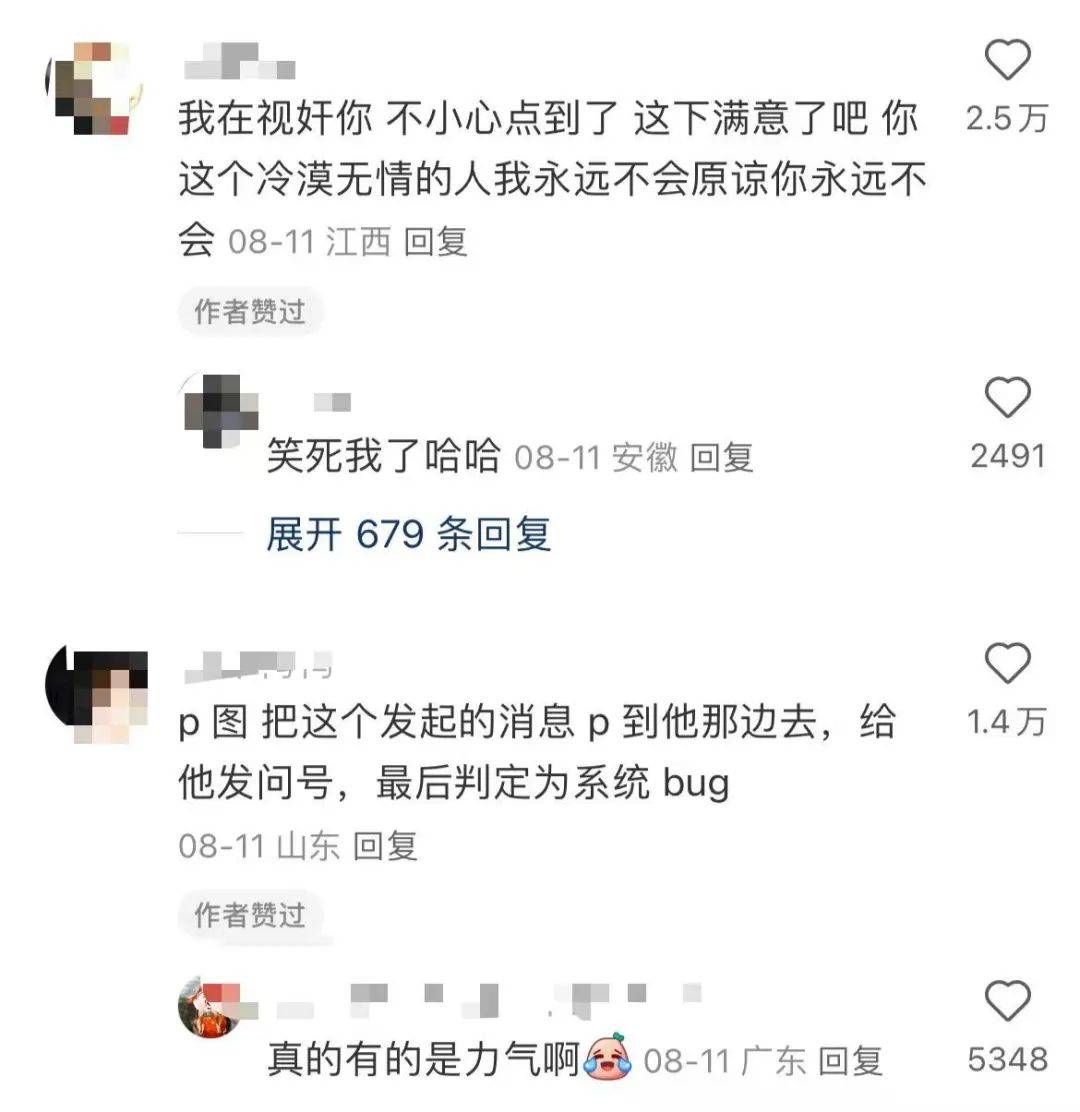The height and width of the screenshot is (1112, 1080).
Task: Open username above p图 comment
Action: tap(258, 667)
